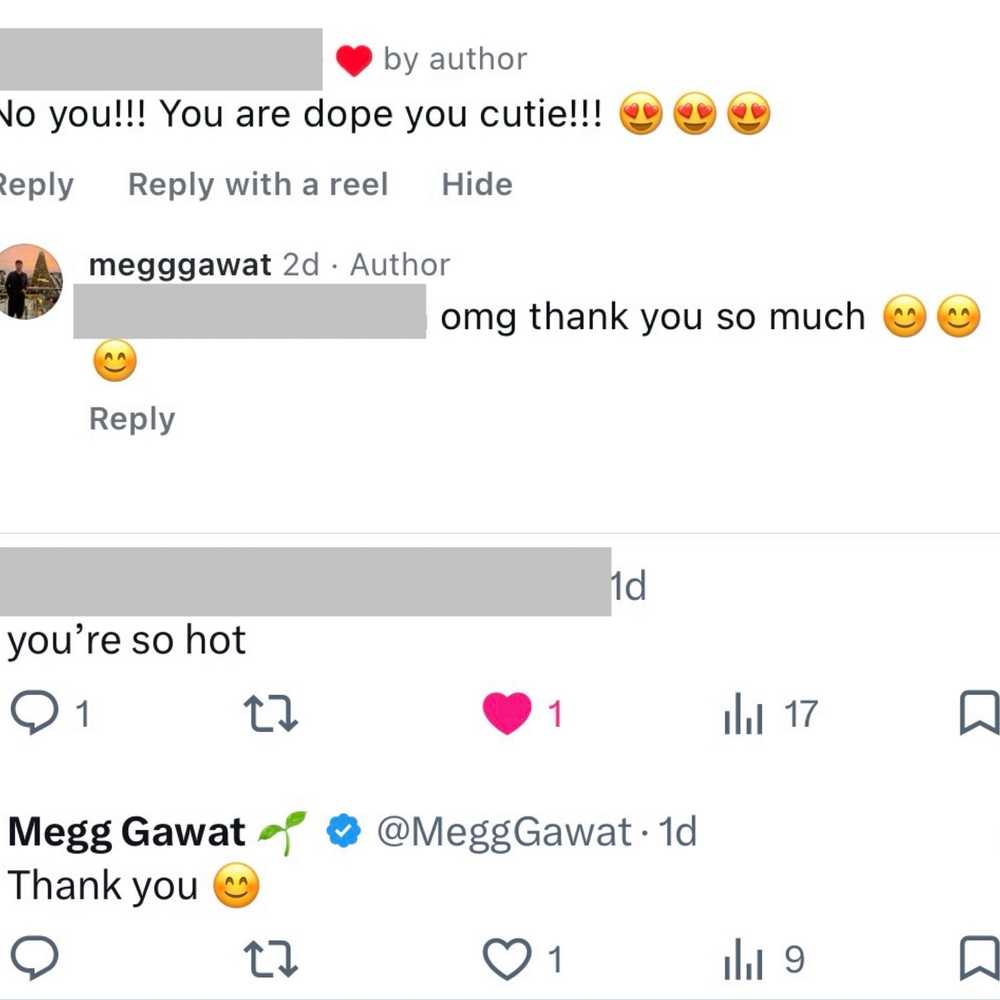Select "Reply with a reel"
1000x1000 pixels.
[258, 185]
